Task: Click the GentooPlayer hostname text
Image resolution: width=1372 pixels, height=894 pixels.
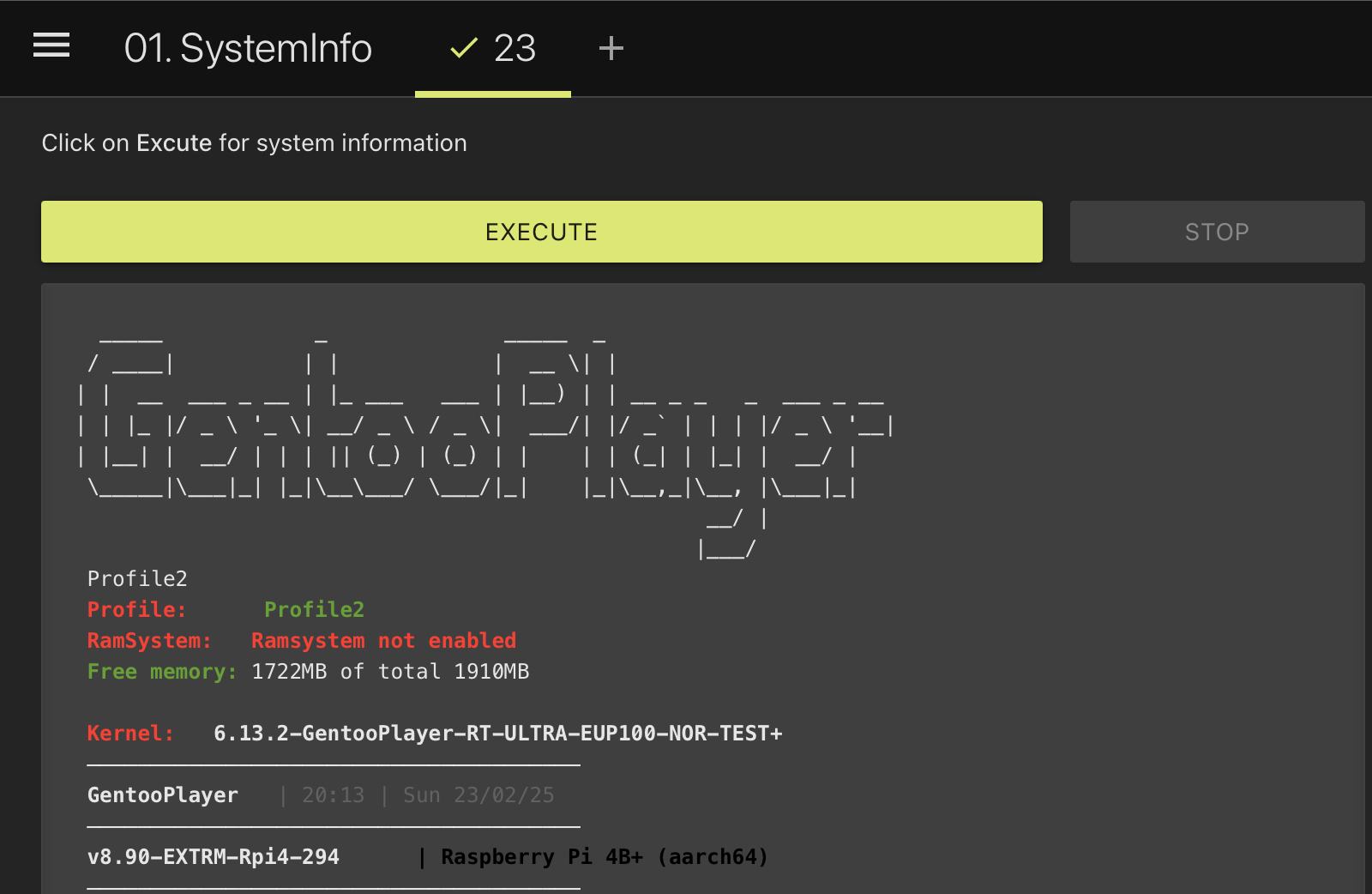Action: click(x=163, y=795)
